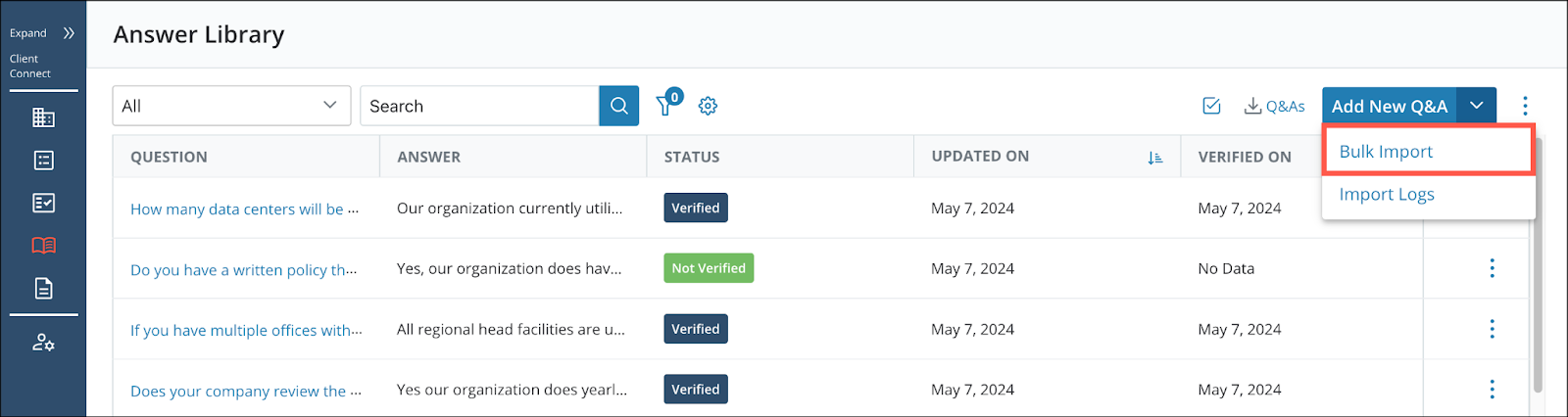This screenshot has width=1568, height=417.
Task: Download Q&As
Action: [1274, 106]
